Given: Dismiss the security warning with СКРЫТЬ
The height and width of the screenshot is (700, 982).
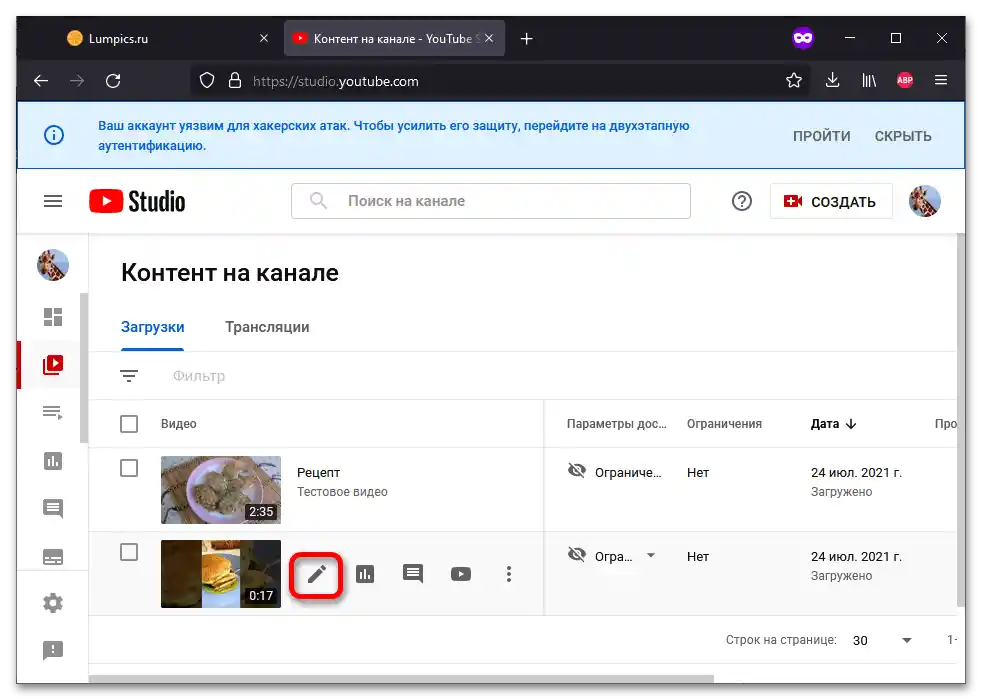Looking at the screenshot, I should pyautogui.click(x=902, y=135).
